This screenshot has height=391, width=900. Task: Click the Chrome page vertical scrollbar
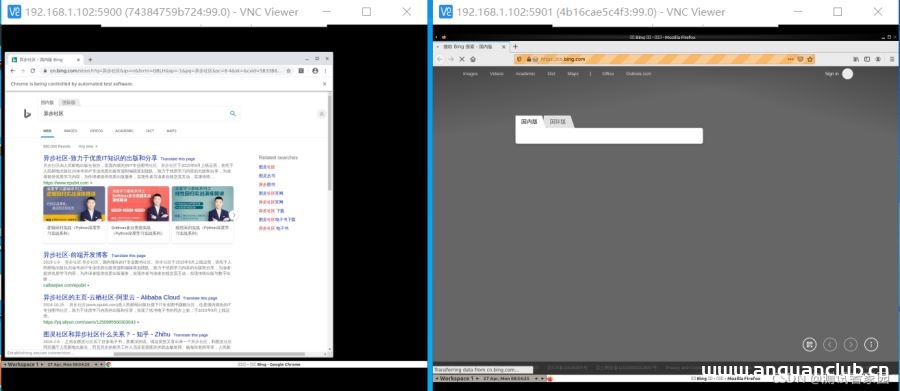pos(329,144)
